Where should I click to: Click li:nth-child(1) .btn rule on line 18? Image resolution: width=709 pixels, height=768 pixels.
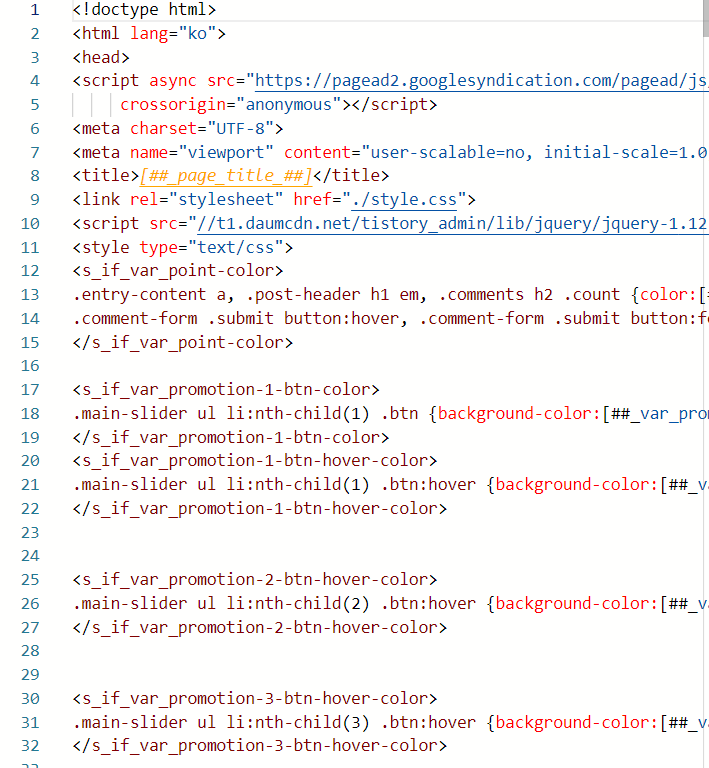click(x=322, y=414)
